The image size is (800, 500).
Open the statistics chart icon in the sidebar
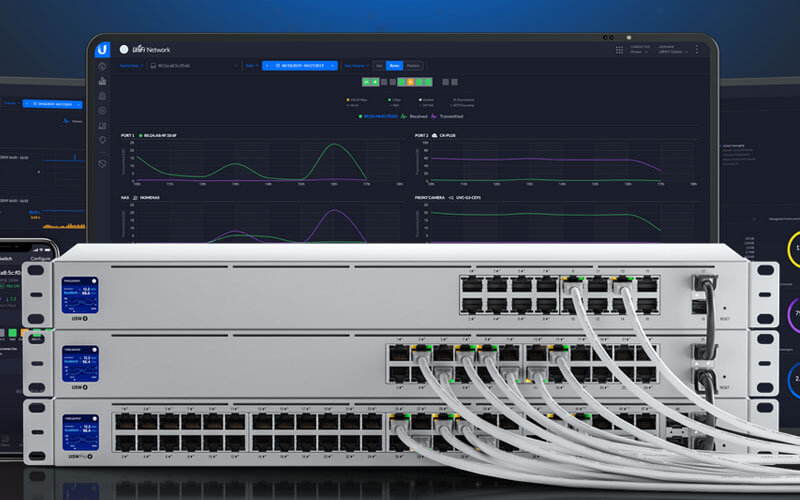pos(102,80)
